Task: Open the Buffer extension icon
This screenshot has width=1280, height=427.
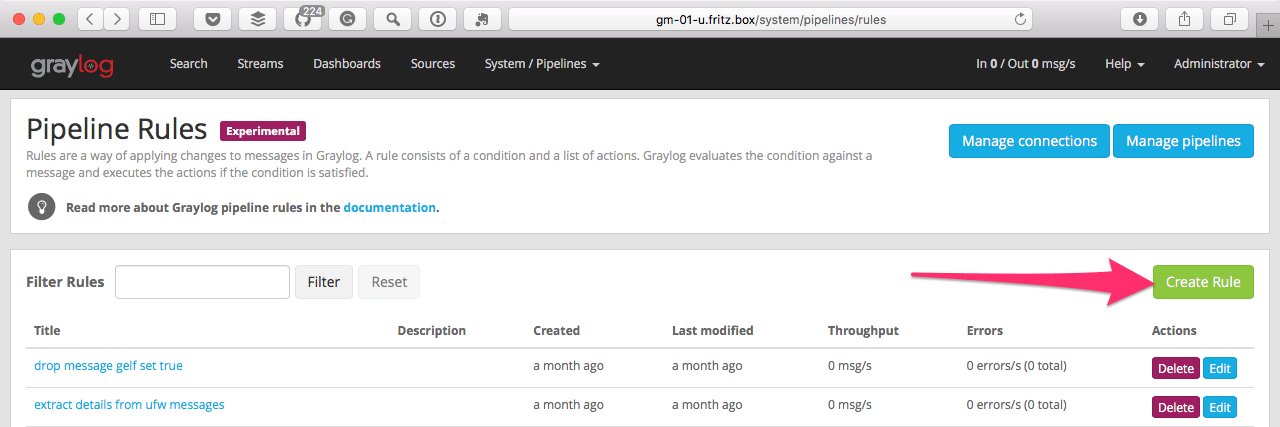Action: click(x=257, y=19)
